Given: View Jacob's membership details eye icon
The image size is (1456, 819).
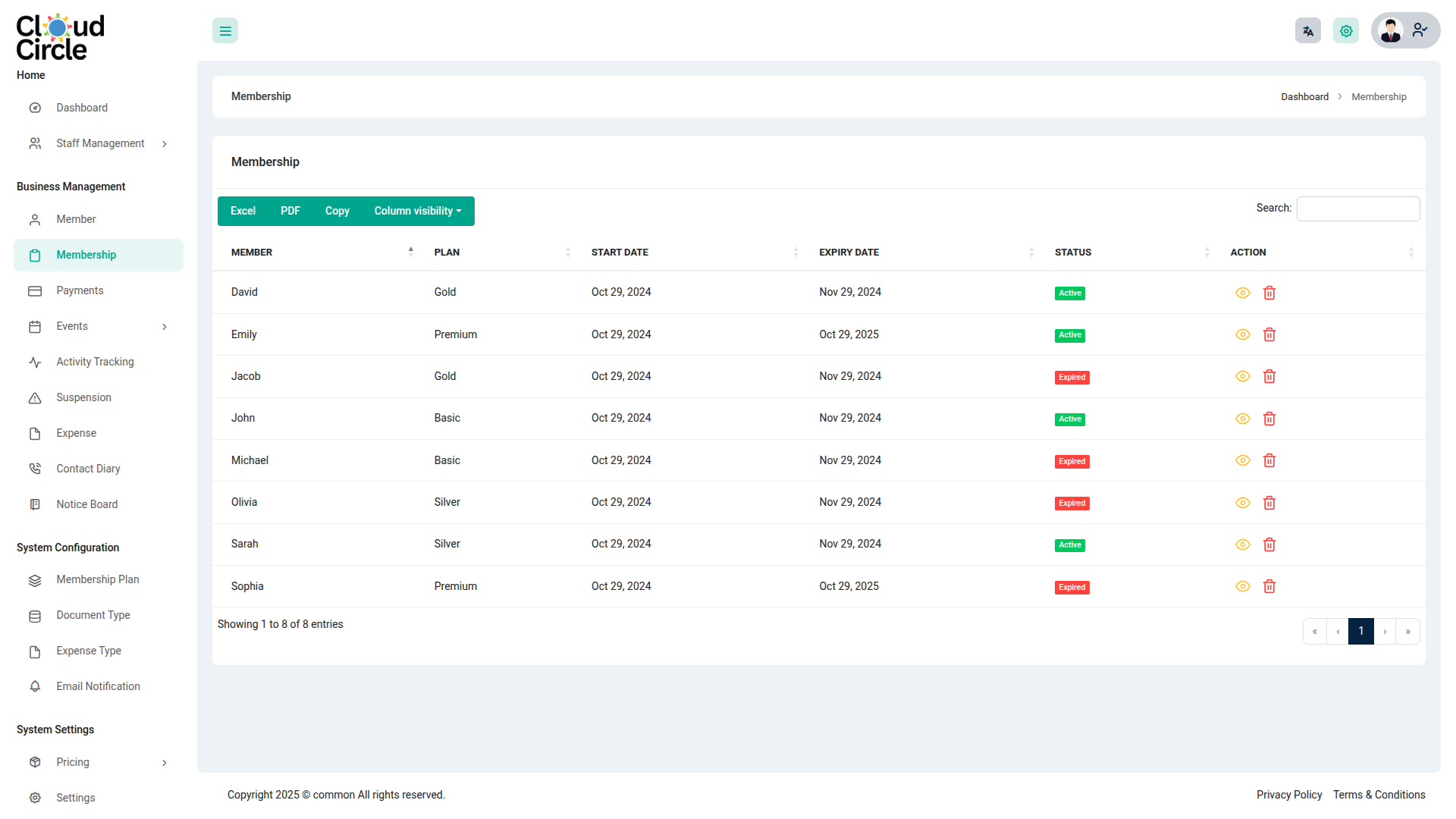Looking at the screenshot, I should [1242, 376].
